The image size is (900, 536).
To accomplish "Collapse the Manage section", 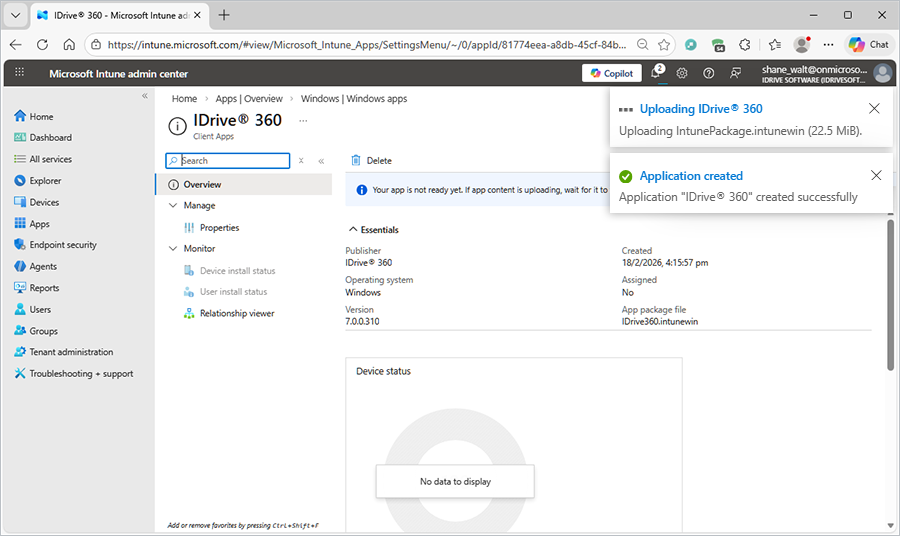I will click(x=173, y=205).
